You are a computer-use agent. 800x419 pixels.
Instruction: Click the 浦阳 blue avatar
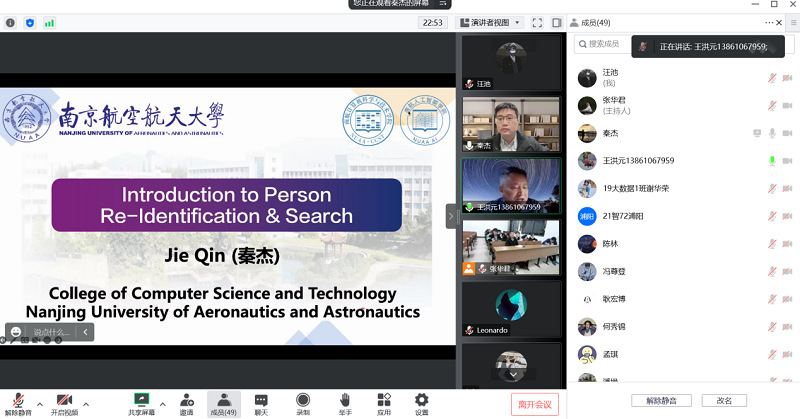tap(587, 216)
